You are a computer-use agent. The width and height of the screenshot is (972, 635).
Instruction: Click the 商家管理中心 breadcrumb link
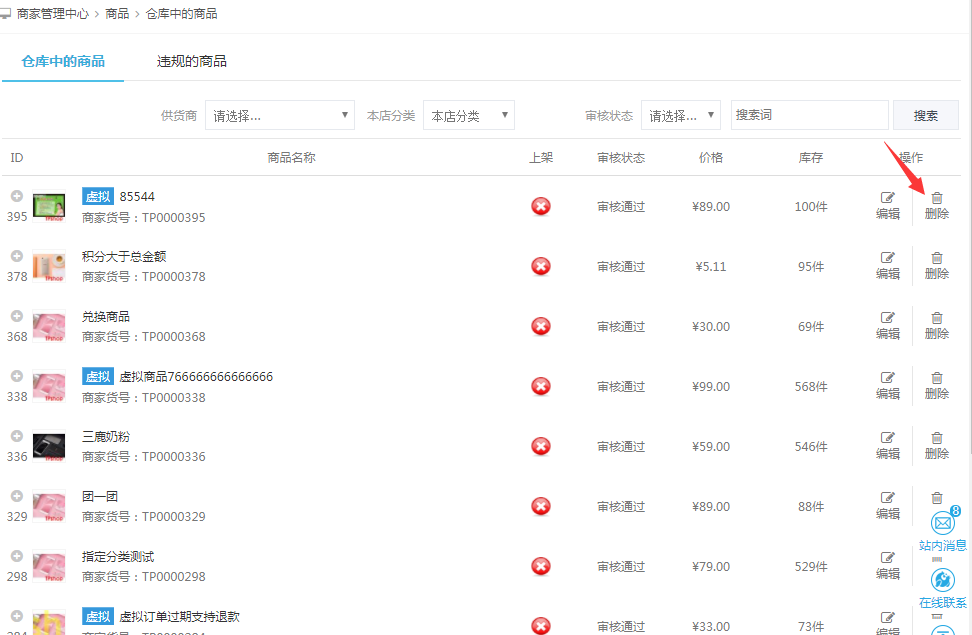(x=52, y=14)
